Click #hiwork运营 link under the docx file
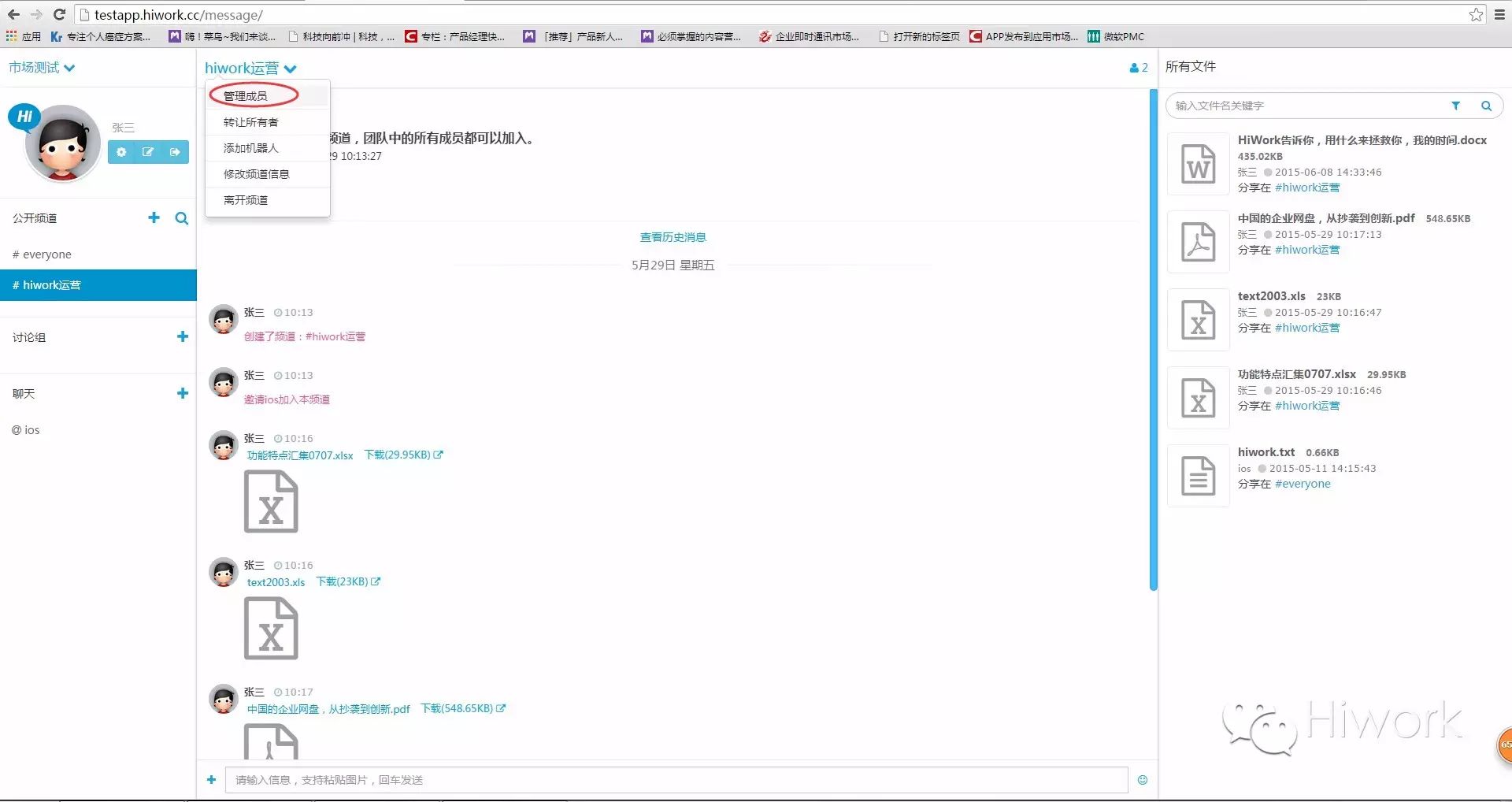Image resolution: width=1512 pixels, height=802 pixels. tap(1307, 188)
